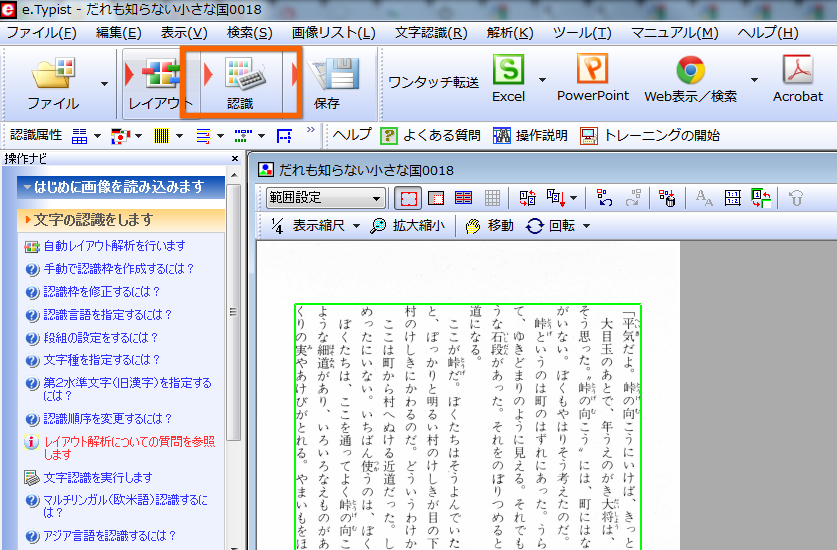Collapse the はじめに画像を読み込みます section header
This screenshot has height=550, width=837.
tap(112, 187)
